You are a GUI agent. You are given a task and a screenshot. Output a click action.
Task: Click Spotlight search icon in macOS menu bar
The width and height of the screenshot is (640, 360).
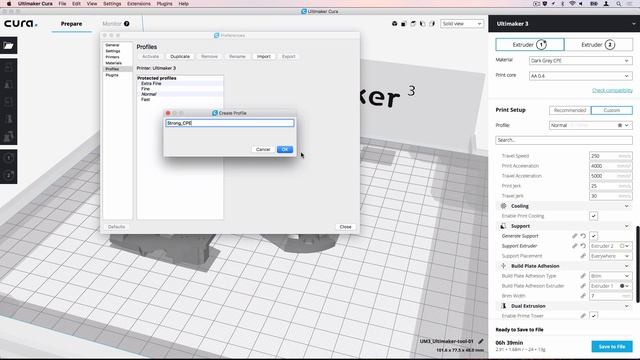click(x=619, y=4)
